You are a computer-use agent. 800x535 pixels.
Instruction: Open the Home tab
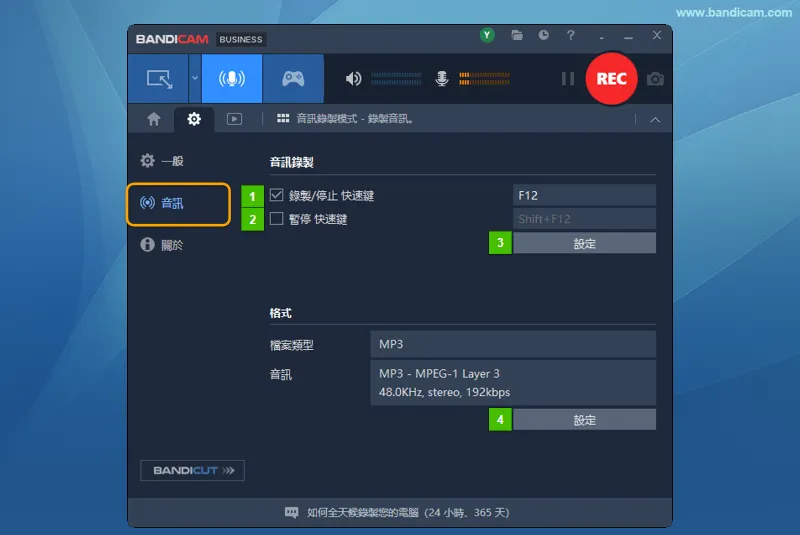click(x=154, y=119)
